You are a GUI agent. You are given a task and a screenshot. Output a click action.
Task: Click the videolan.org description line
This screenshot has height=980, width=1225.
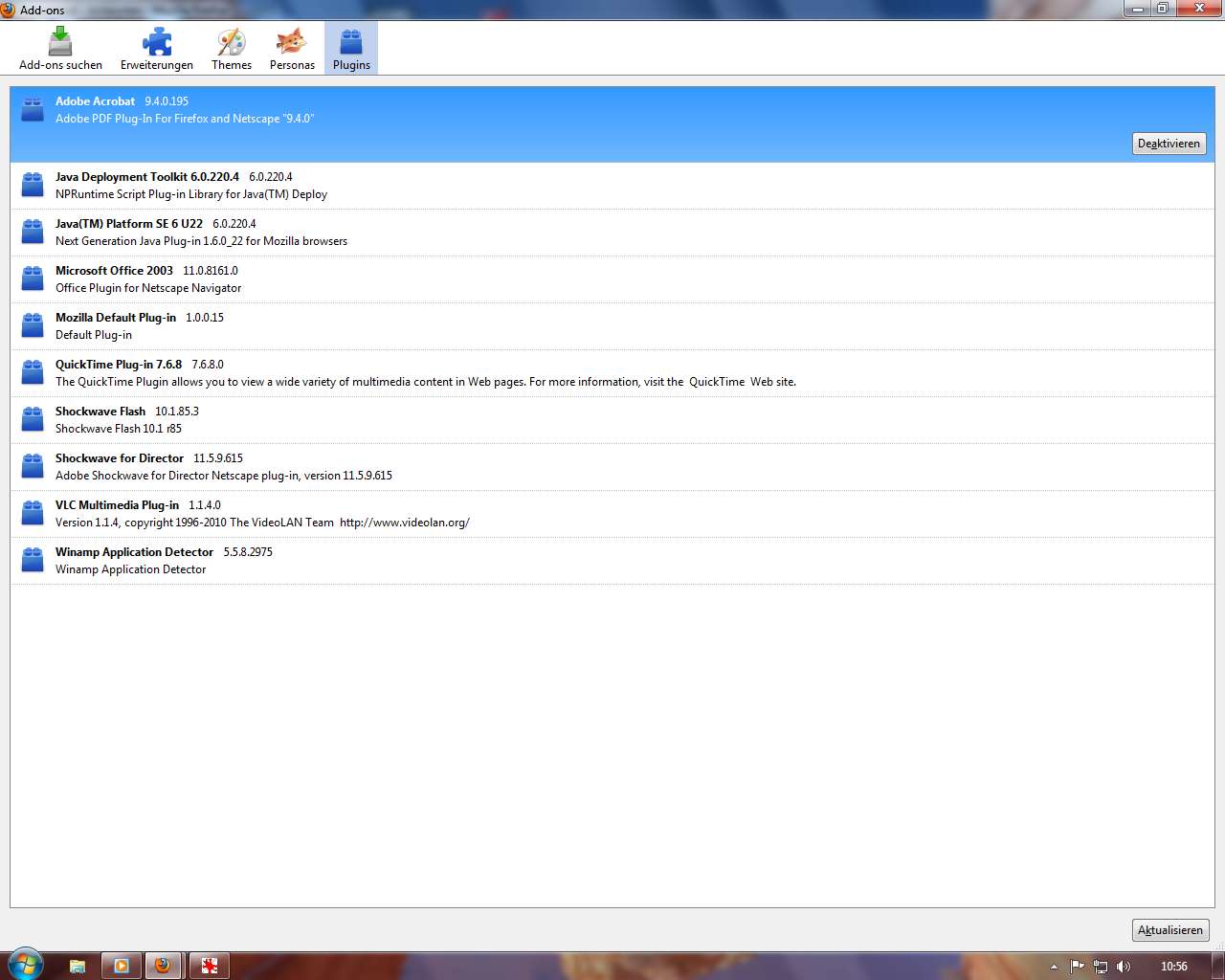tap(262, 523)
